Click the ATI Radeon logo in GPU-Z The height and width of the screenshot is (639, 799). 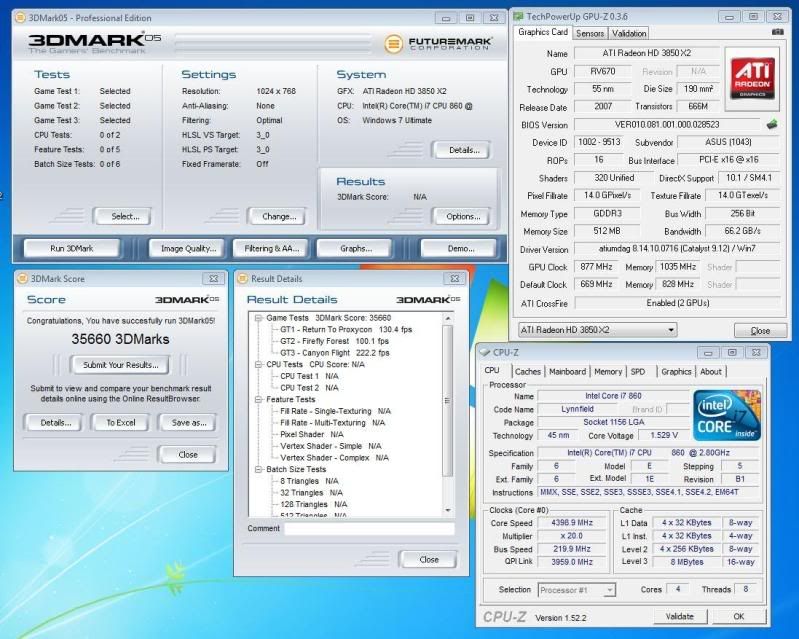pyautogui.click(x=752, y=78)
